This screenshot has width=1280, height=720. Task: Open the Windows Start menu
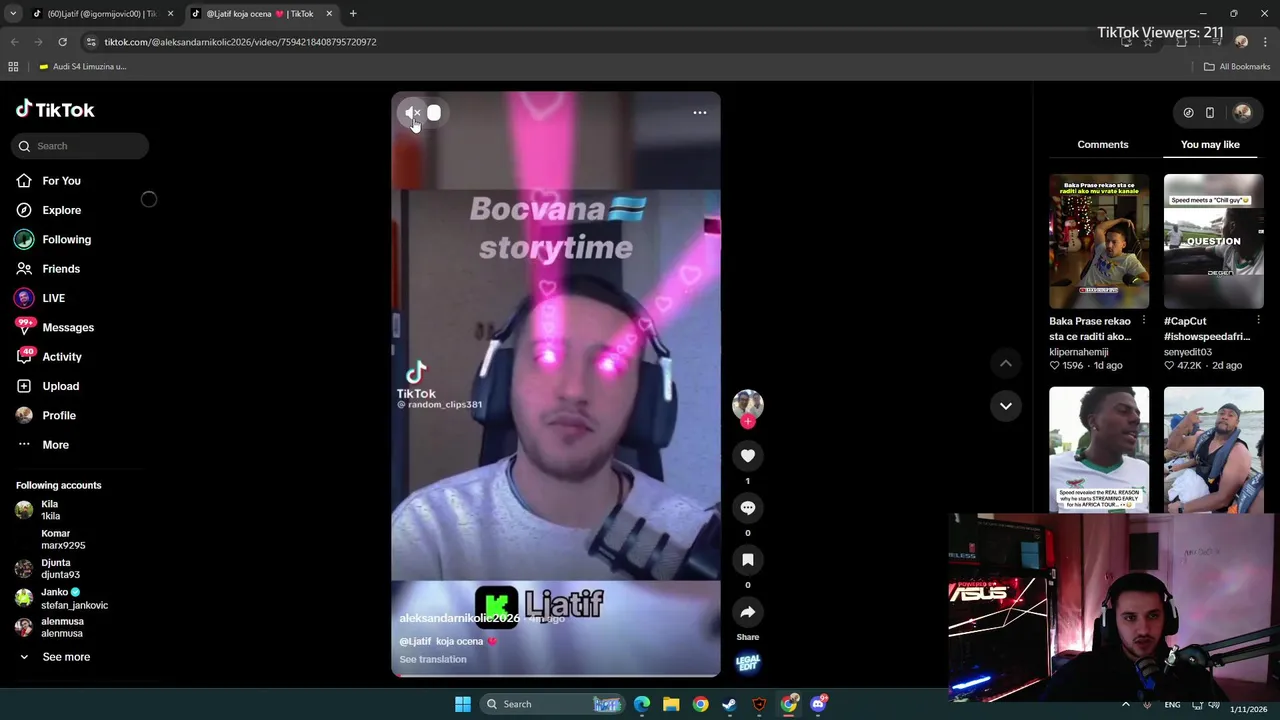coord(462,704)
